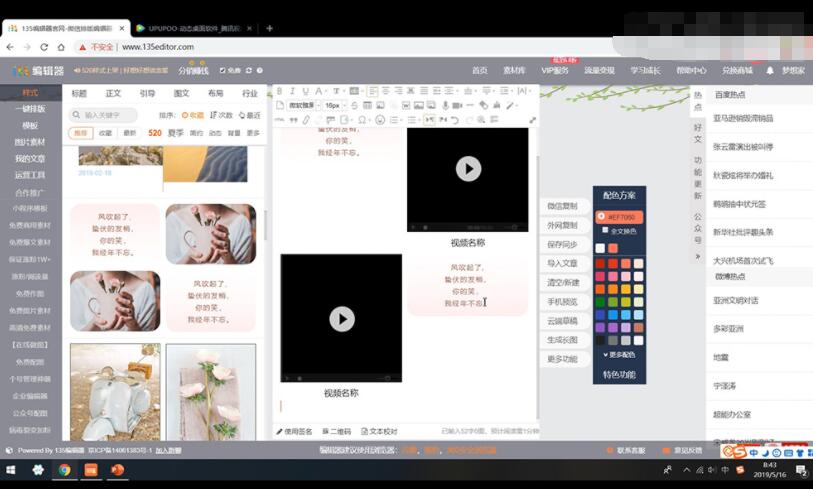Image resolution: width=813 pixels, height=489 pixels.
Task: Sort styles by 收藏
Action: tap(193, 115)
